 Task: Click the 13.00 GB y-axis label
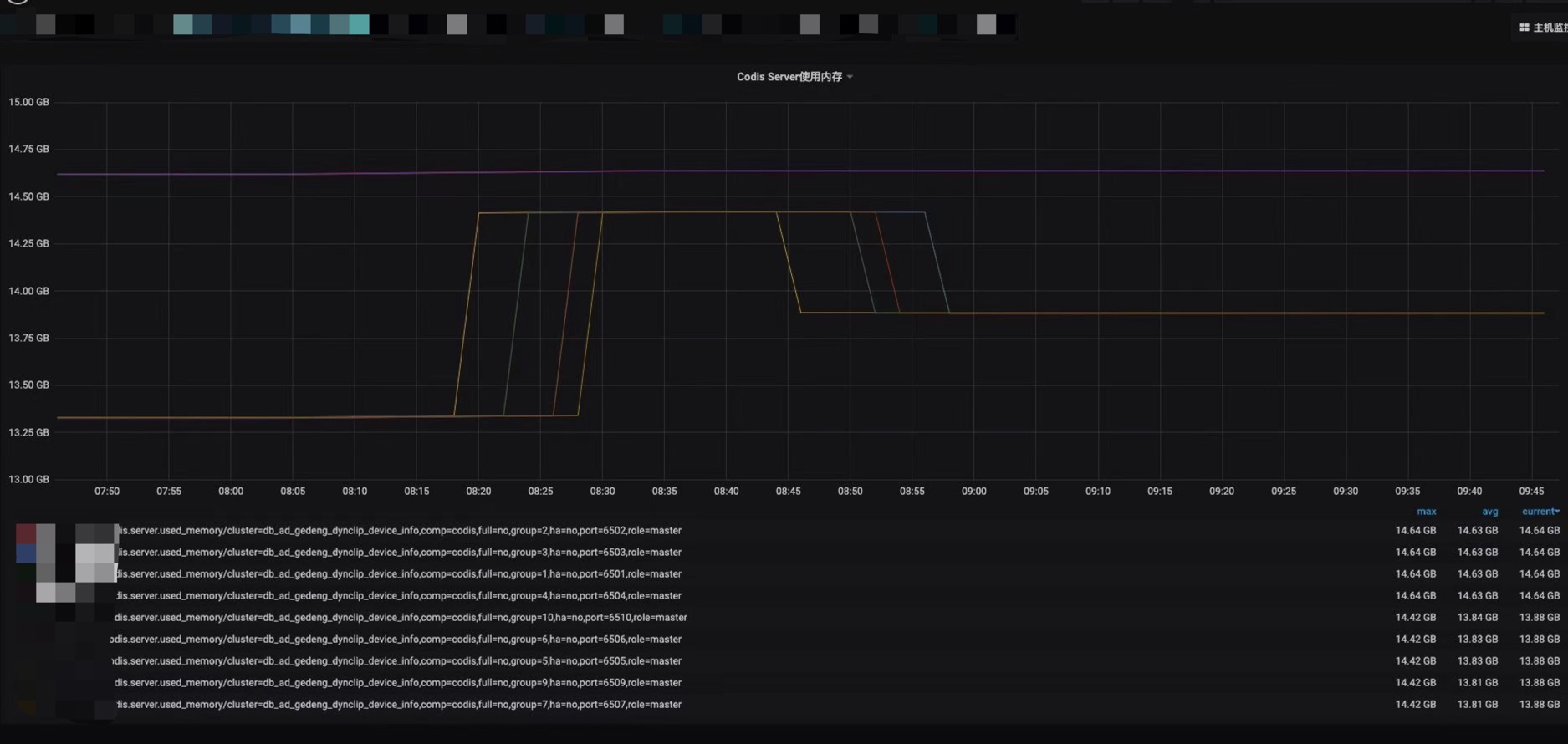click(x=28, y=480)
